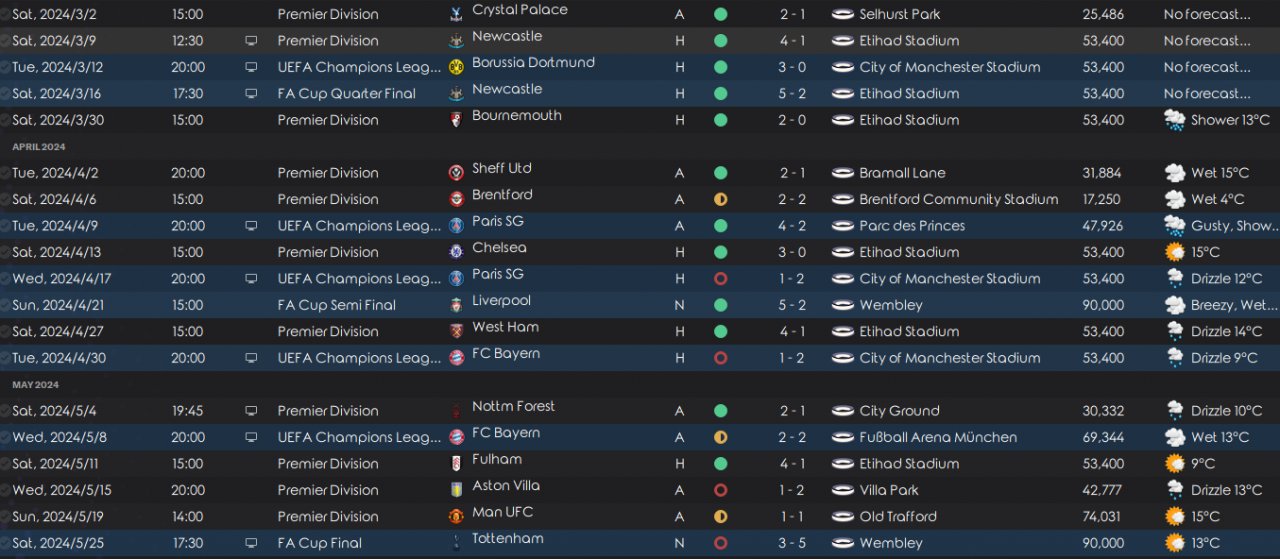Click the red loss indicator for Aston Villa match

pyautogui.click(x=720, y=490)
